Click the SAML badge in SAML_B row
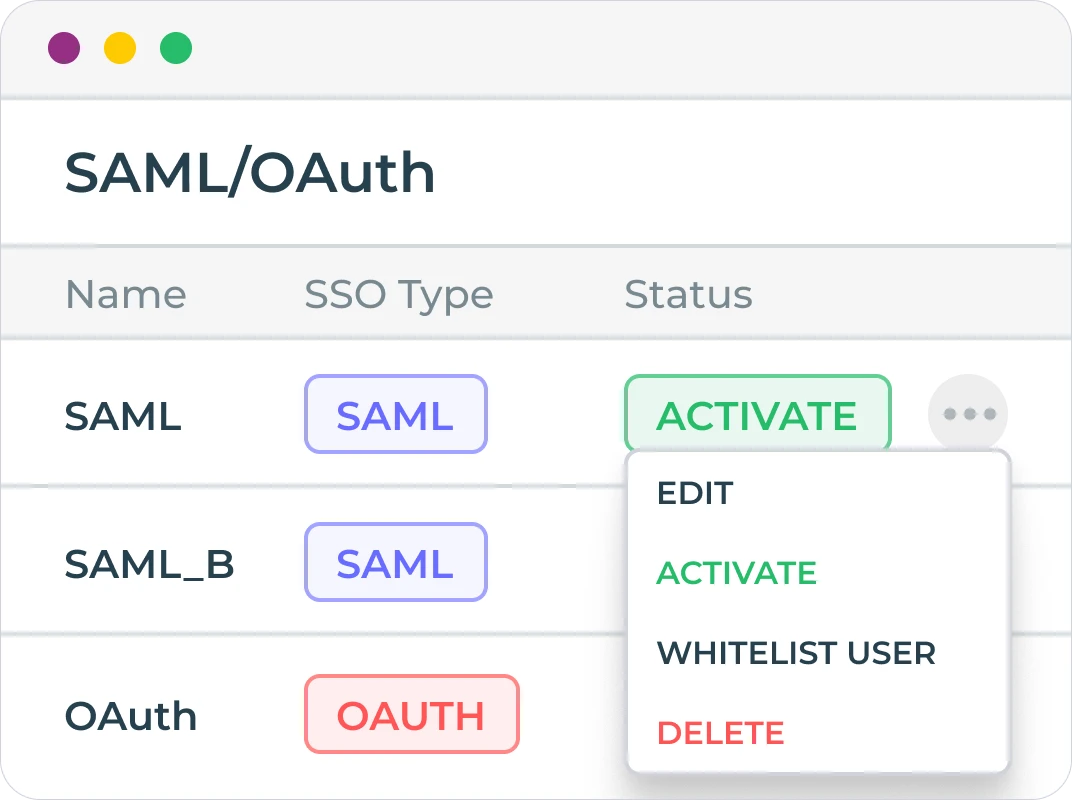The image size is (1072, 800). pyautogui.click(x=395, y=563)
